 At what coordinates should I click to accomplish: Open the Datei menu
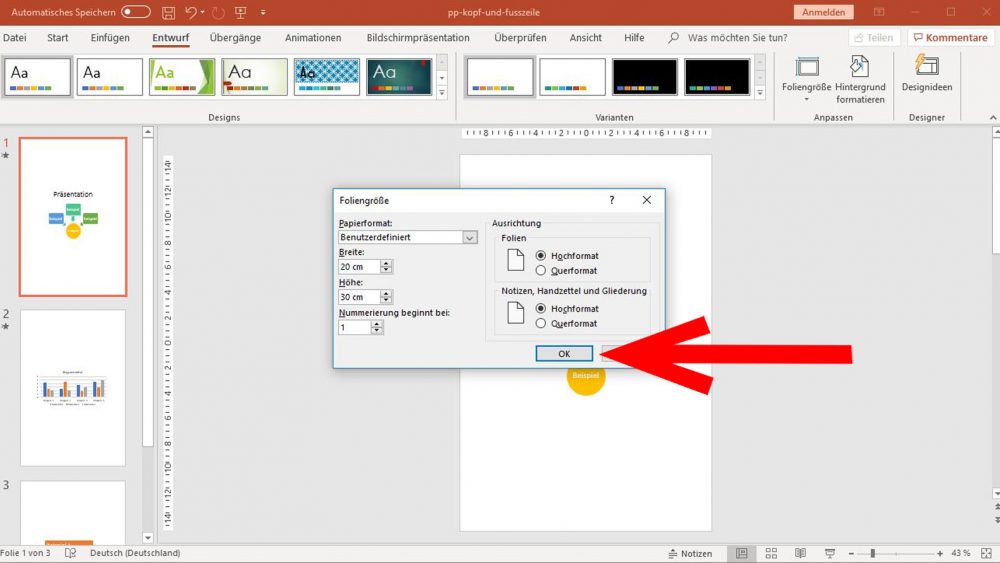coord(15,38)
